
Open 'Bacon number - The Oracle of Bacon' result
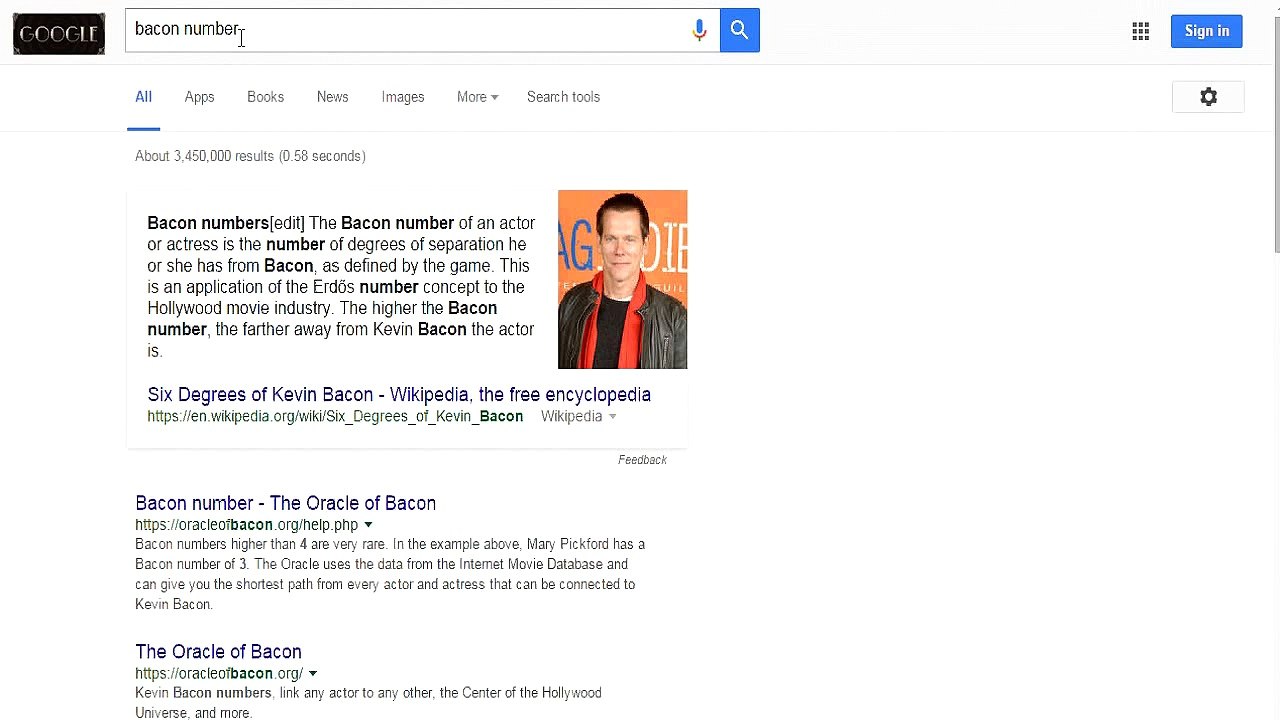[x=285, y=503]
